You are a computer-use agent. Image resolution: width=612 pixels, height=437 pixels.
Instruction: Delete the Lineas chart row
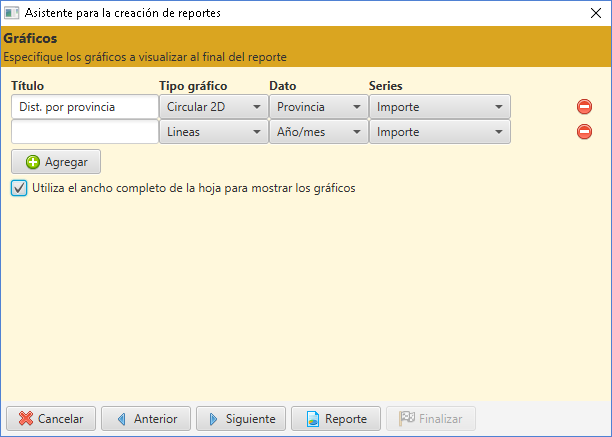[x=584, y=131]
